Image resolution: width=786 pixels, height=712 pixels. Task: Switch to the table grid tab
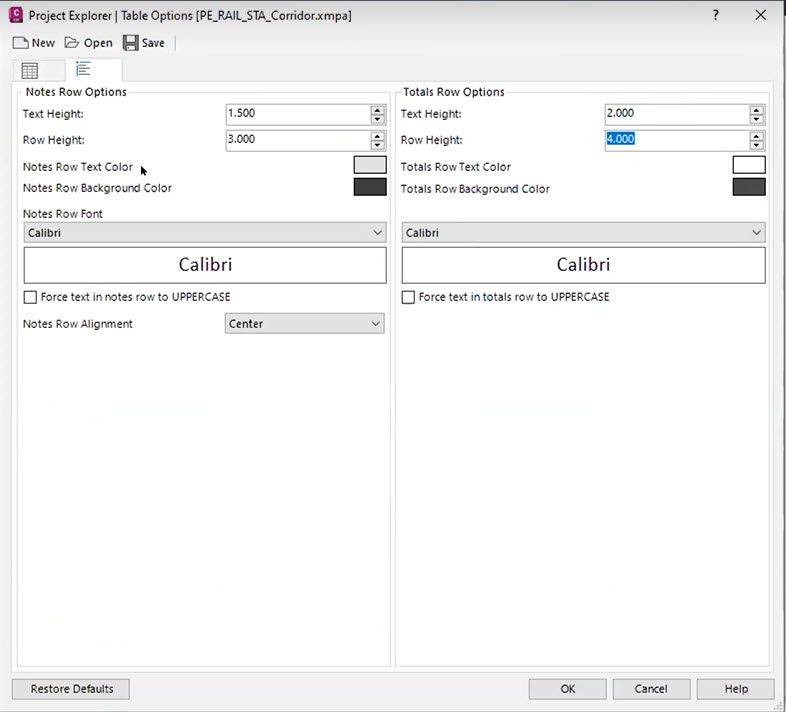point(30,71)
